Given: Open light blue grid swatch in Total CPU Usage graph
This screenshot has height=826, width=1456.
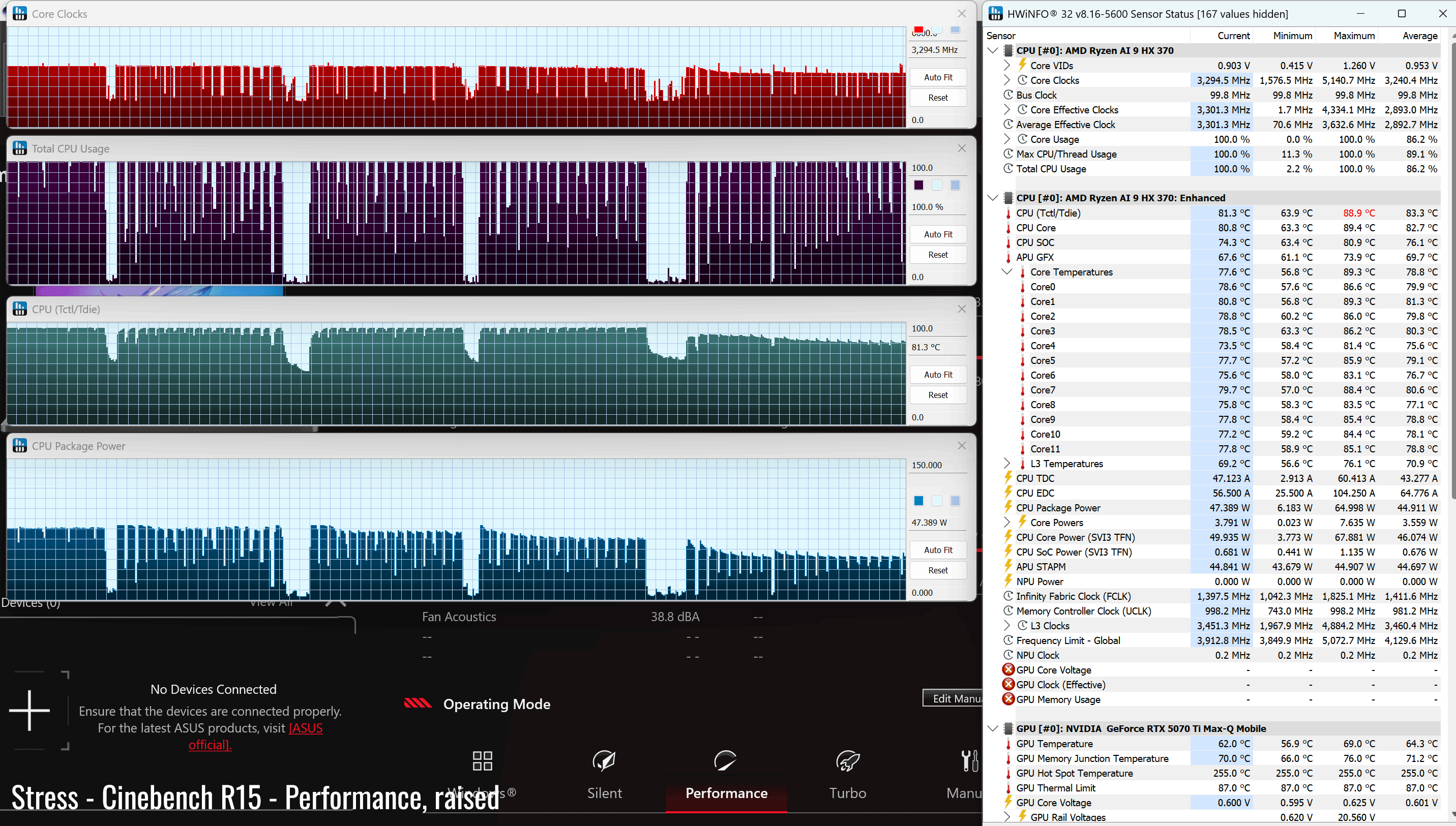Looking at the screenshot, I should click(937, 185).
